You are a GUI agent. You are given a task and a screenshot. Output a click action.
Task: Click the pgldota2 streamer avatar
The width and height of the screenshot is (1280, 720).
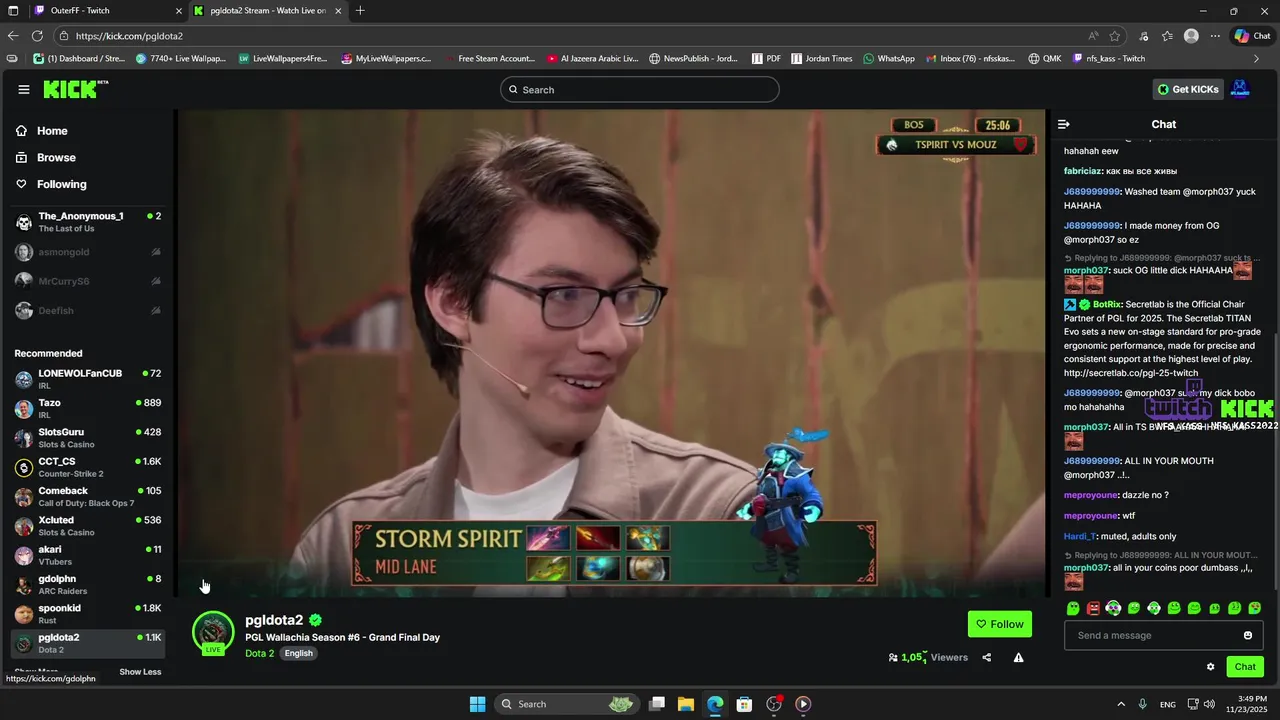click(213, 633)
